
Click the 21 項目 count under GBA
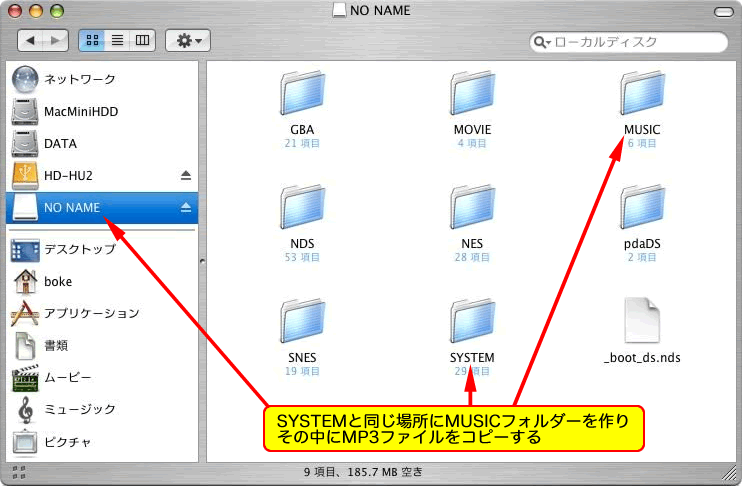[x=302, y=143]
